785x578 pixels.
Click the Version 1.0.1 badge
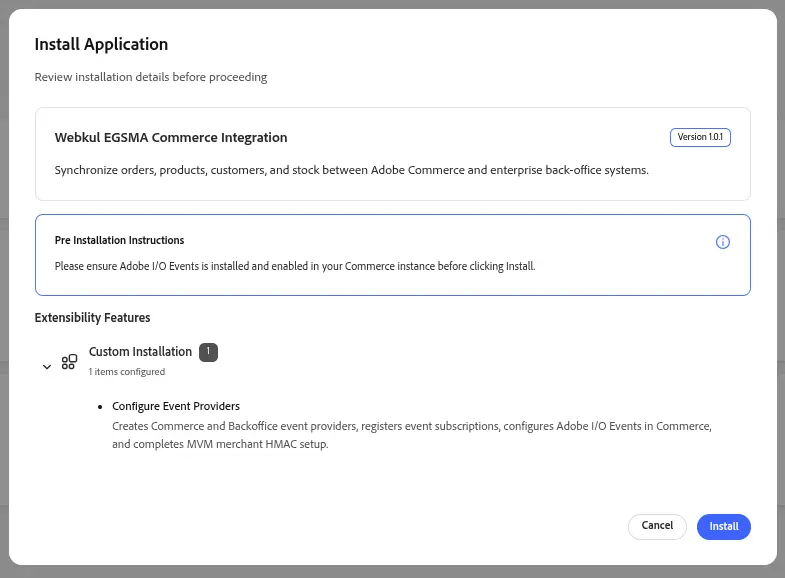(x=700, y=137)
